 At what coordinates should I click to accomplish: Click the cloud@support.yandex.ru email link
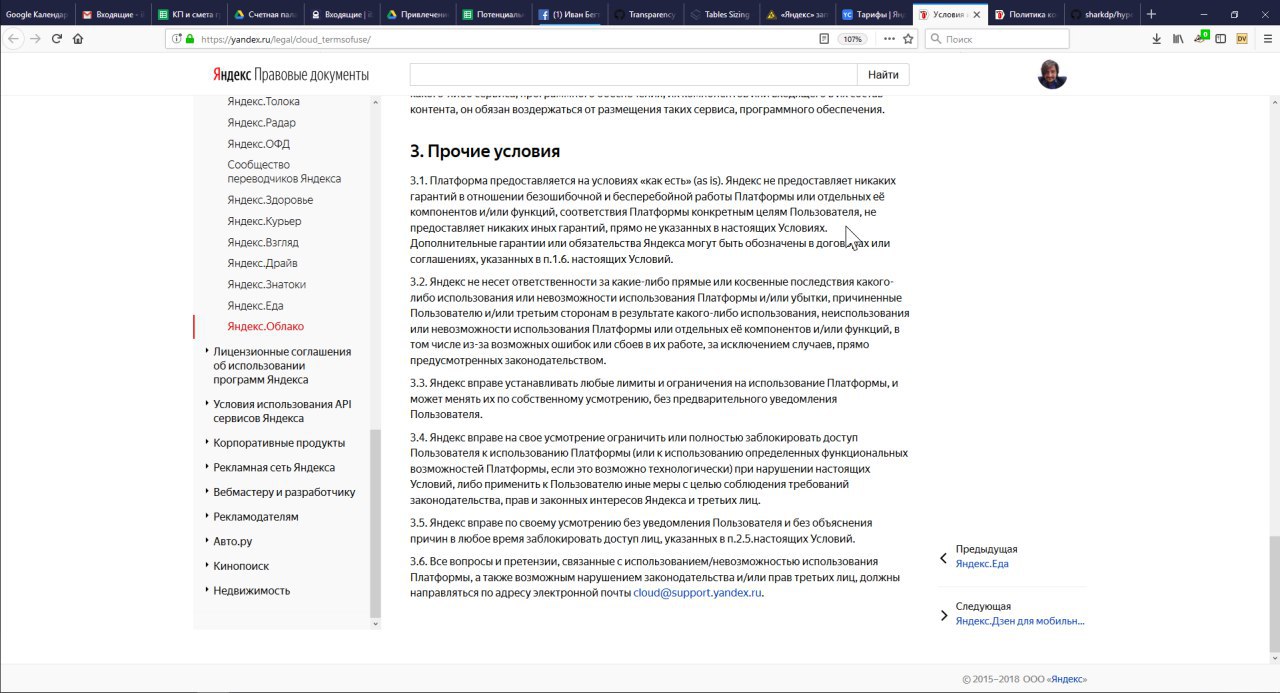tap(698, 593)
